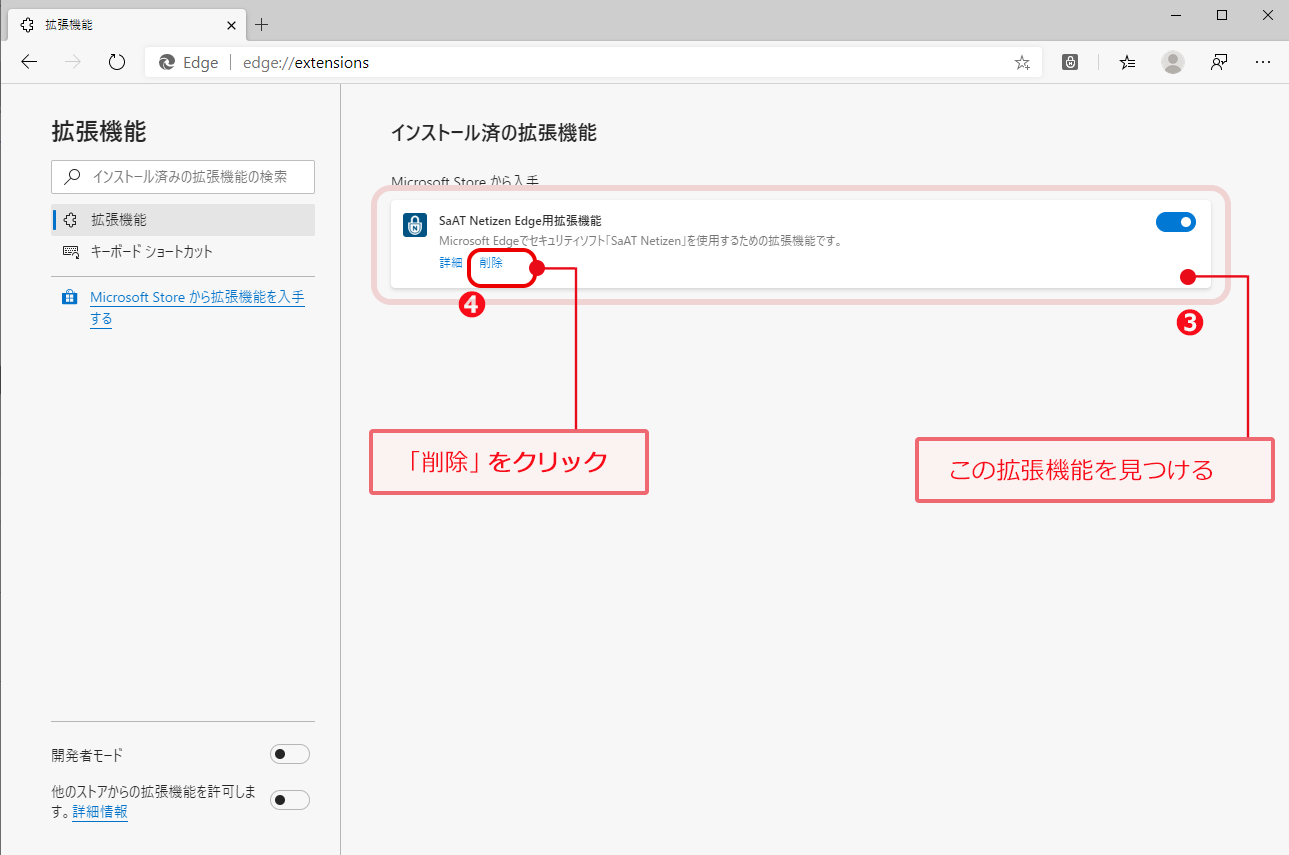Enable 開発者モード toggle
This screenshot has height=855, width=1289.
pos(289,754)
